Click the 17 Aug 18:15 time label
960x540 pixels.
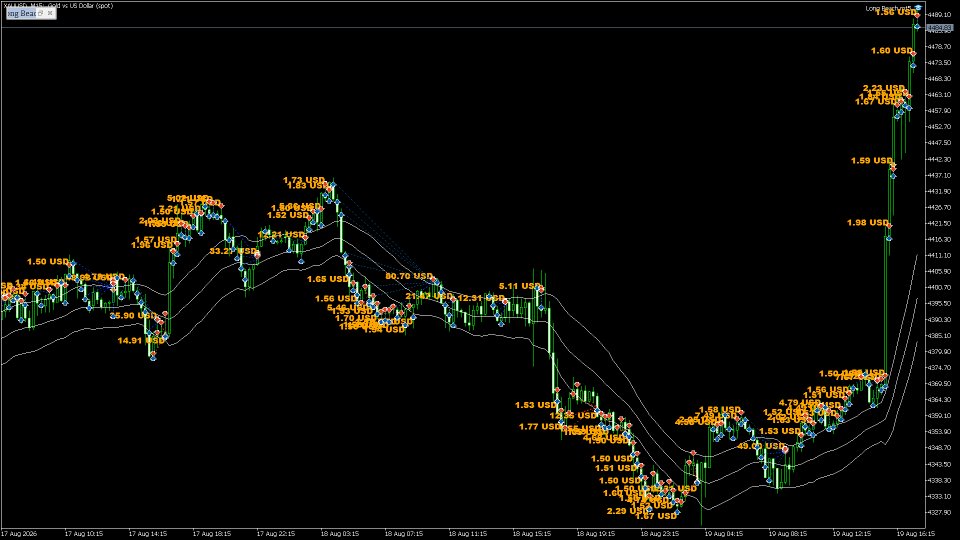tap(211, 534)
